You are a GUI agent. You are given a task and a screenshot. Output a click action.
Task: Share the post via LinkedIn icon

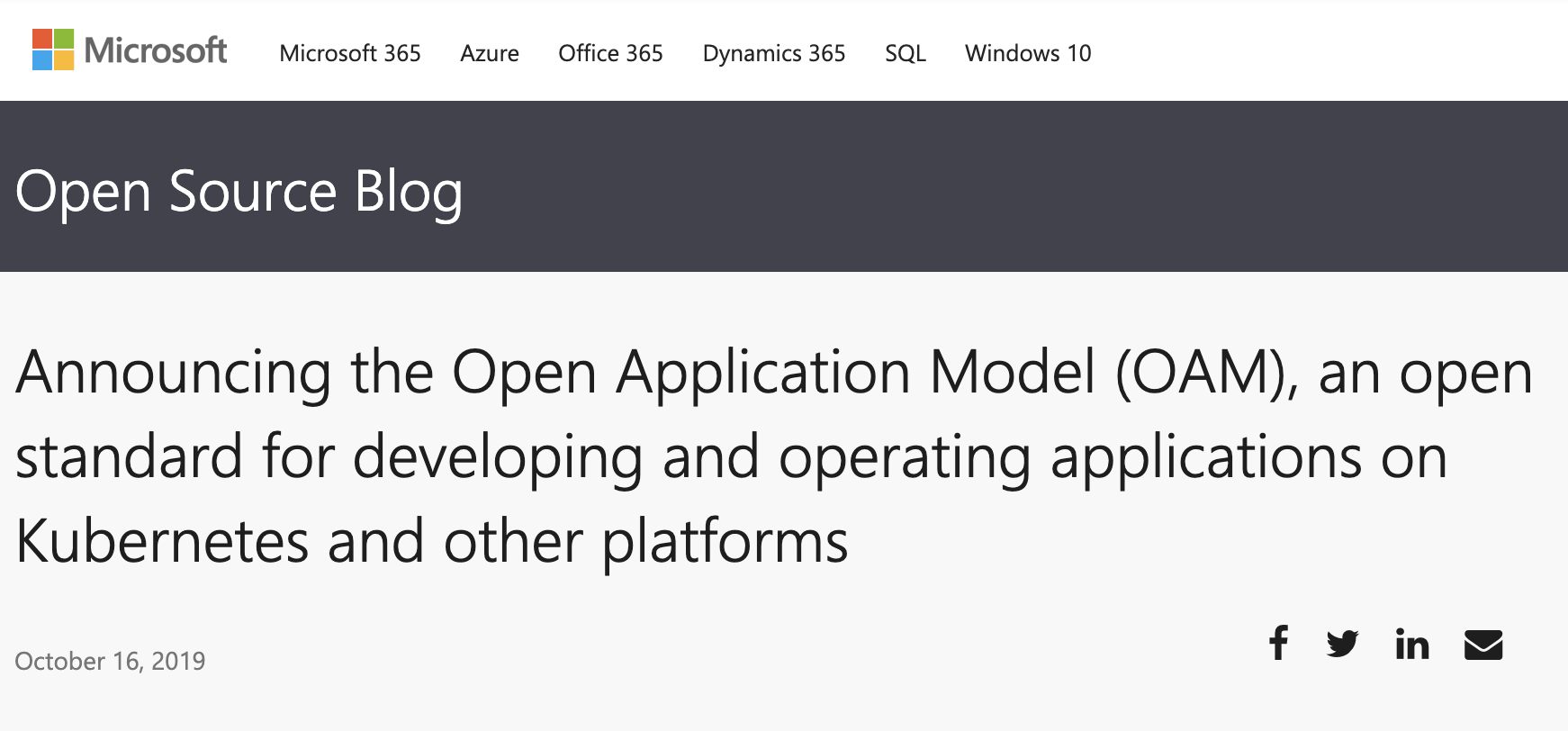[x=1412, y=644]
